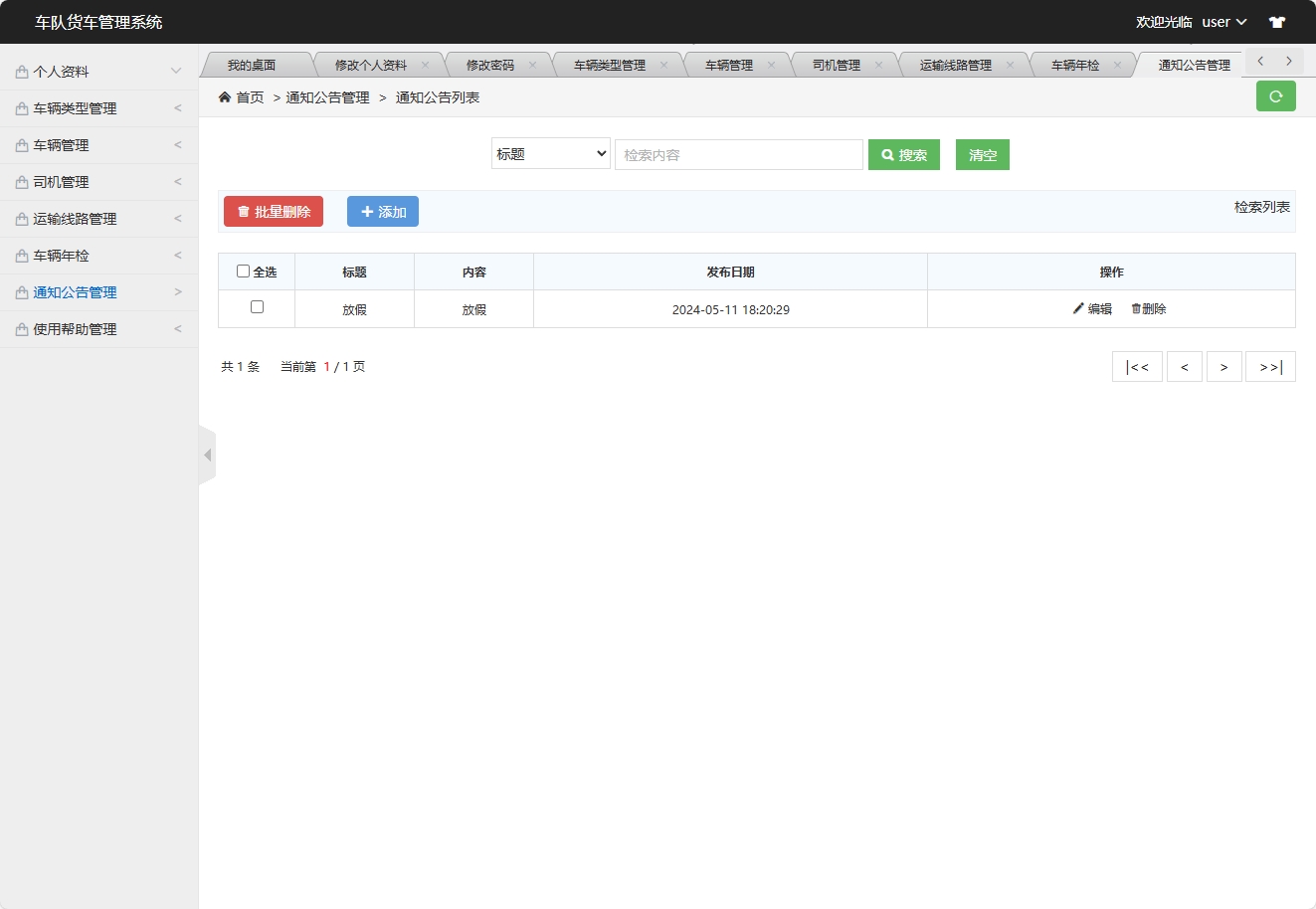The height and width of the screenshot is (909, 1316).
Task: Click the 清空 clear button
Action: (x=982, y=154)
